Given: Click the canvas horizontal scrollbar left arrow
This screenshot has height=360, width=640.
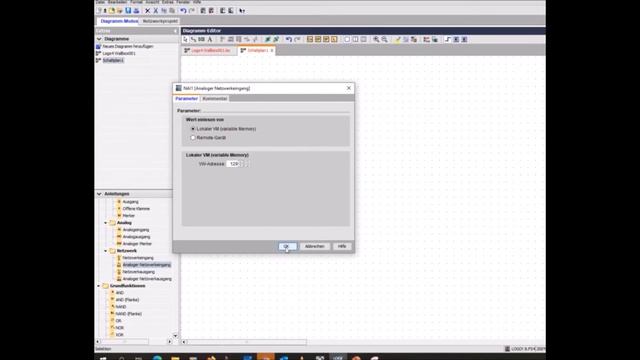Looking at the screenshot, I should (184, 342).
